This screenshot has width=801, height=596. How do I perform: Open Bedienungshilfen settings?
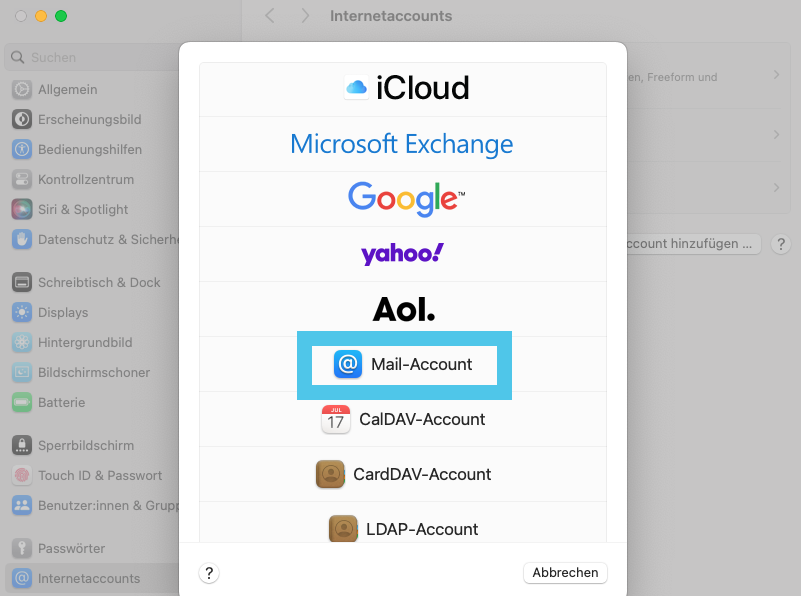point(92,150)
